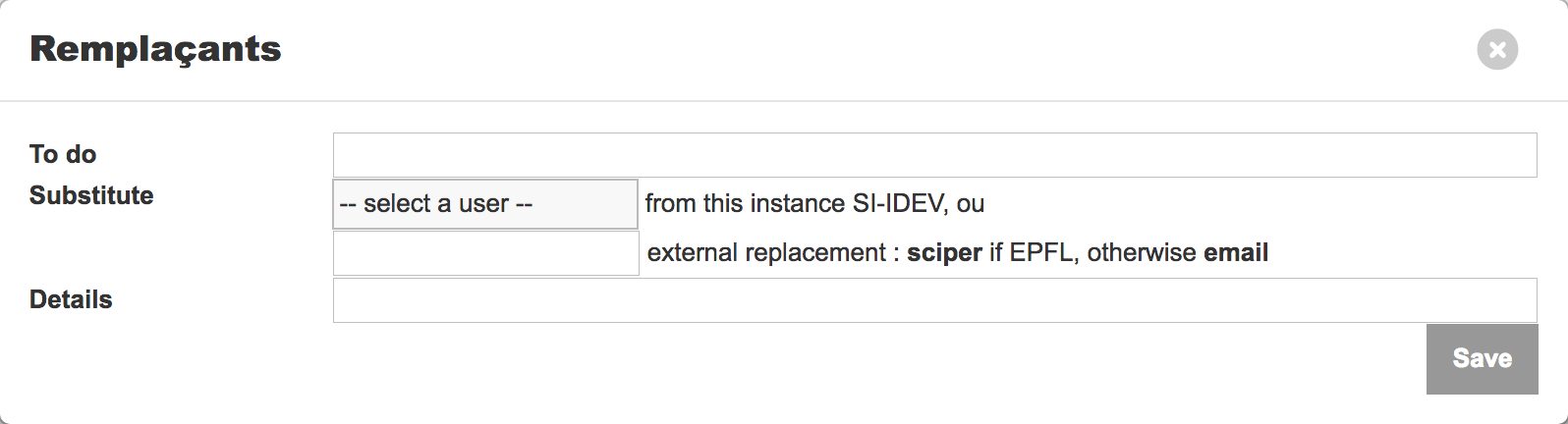The image size is (1568, 424).
Task: Focus the external replacement input box
Action: (485, 253)
